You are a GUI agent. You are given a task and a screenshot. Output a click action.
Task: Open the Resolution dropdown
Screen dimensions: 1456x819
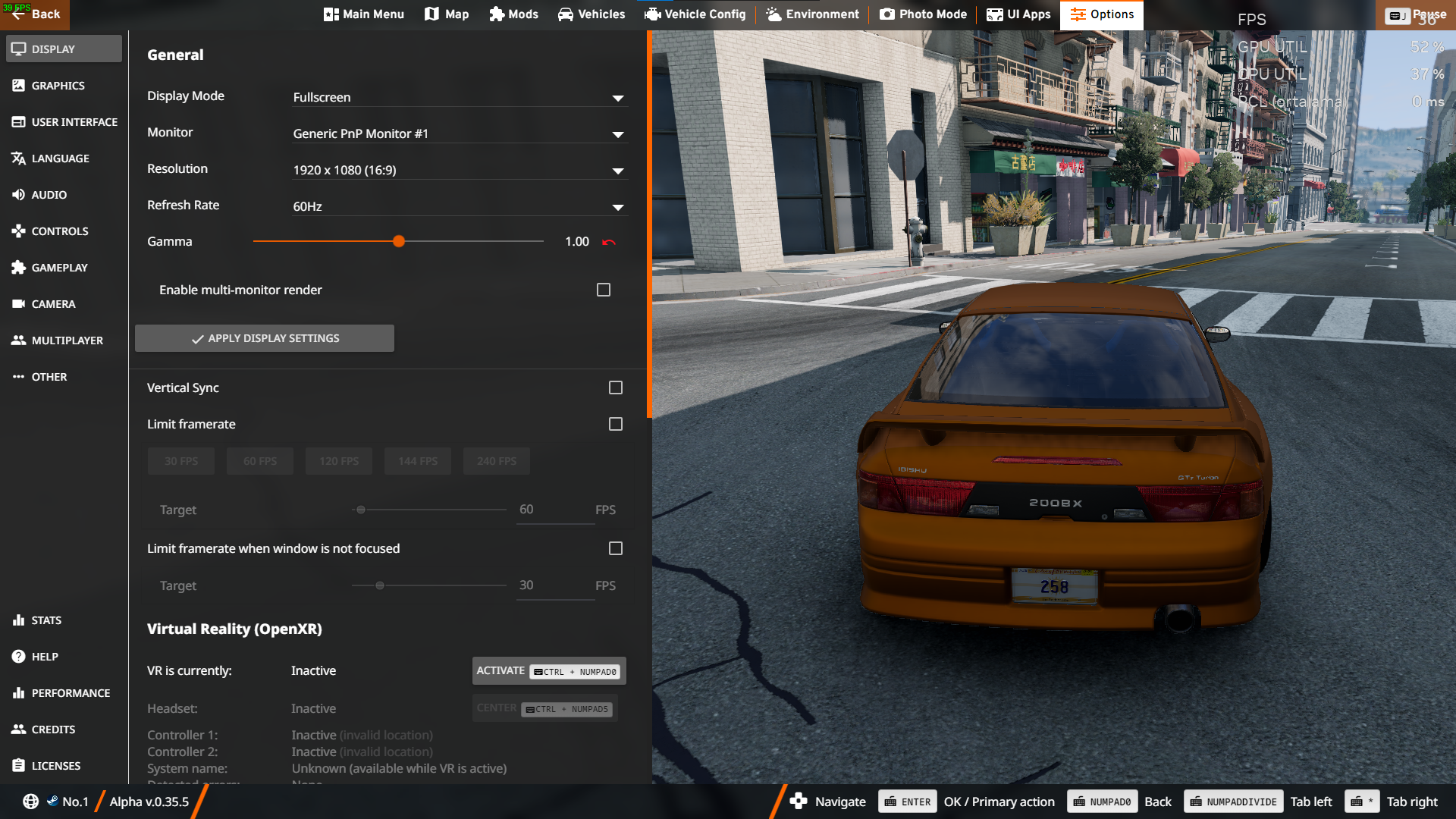[618, 171]
